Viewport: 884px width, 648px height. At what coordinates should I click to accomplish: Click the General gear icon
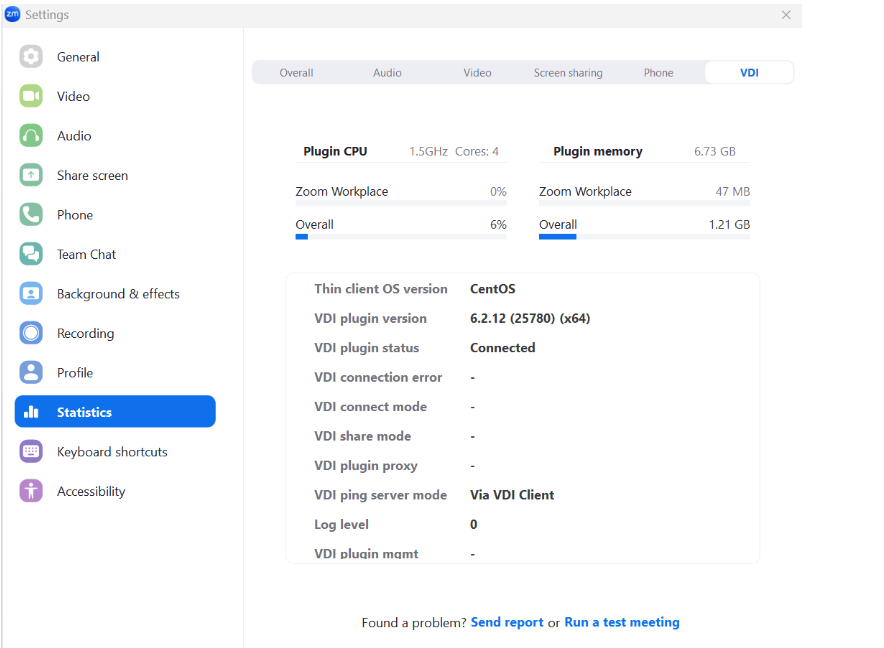click(x=31, y=56)
